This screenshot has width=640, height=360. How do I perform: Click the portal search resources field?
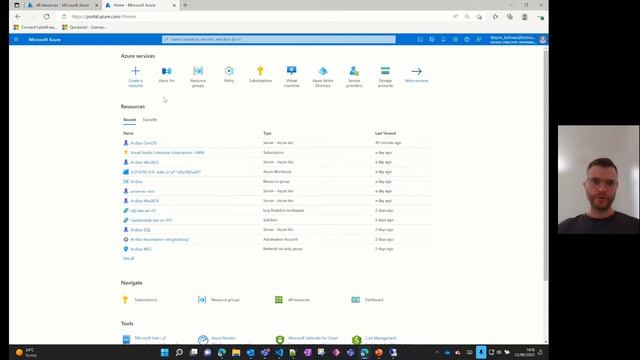coord(279,39)
